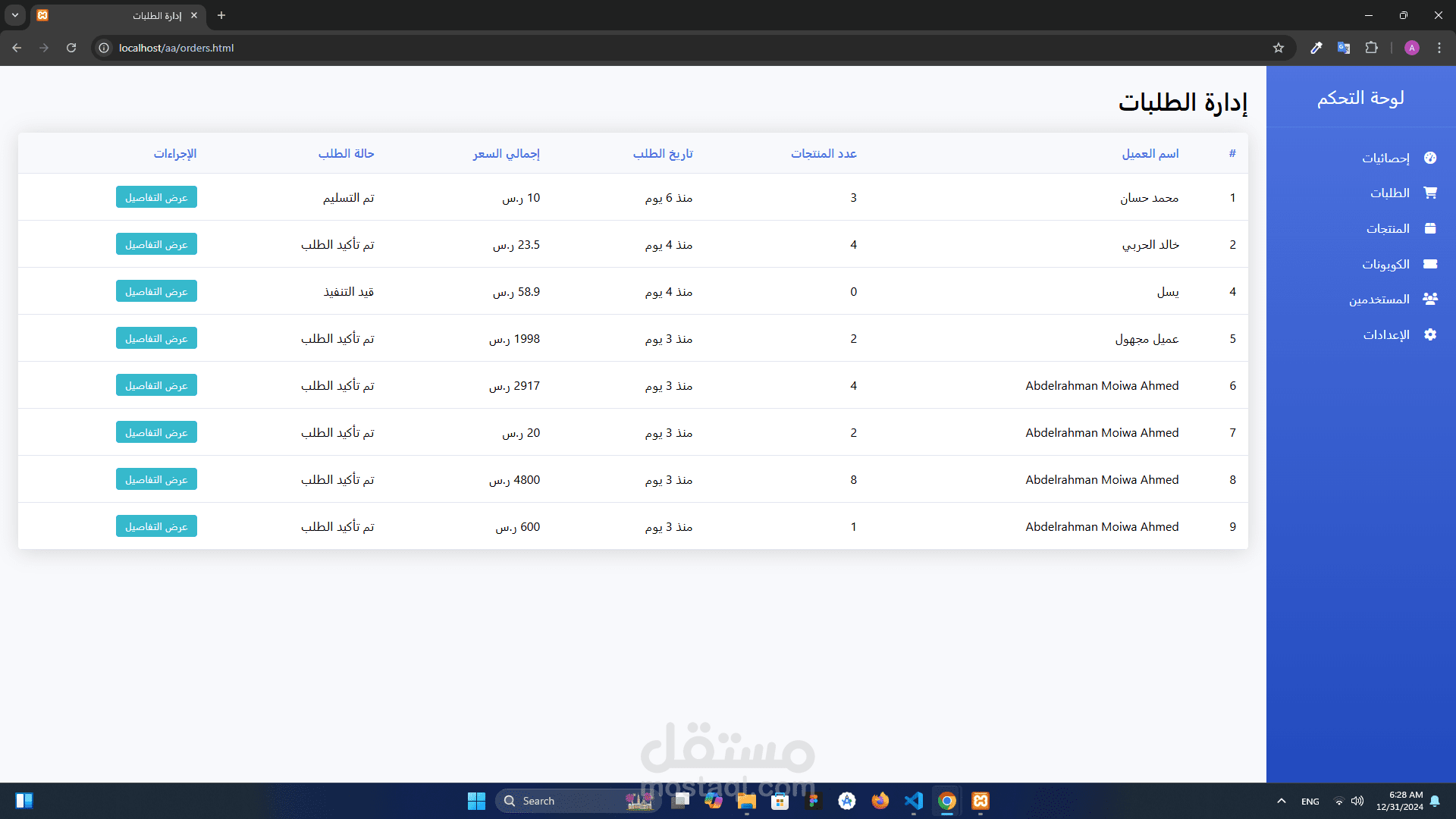This screenshot has width=1456, height=819.
Task: Click the settings gear icon in sidebar
Action: point(1430,334)
